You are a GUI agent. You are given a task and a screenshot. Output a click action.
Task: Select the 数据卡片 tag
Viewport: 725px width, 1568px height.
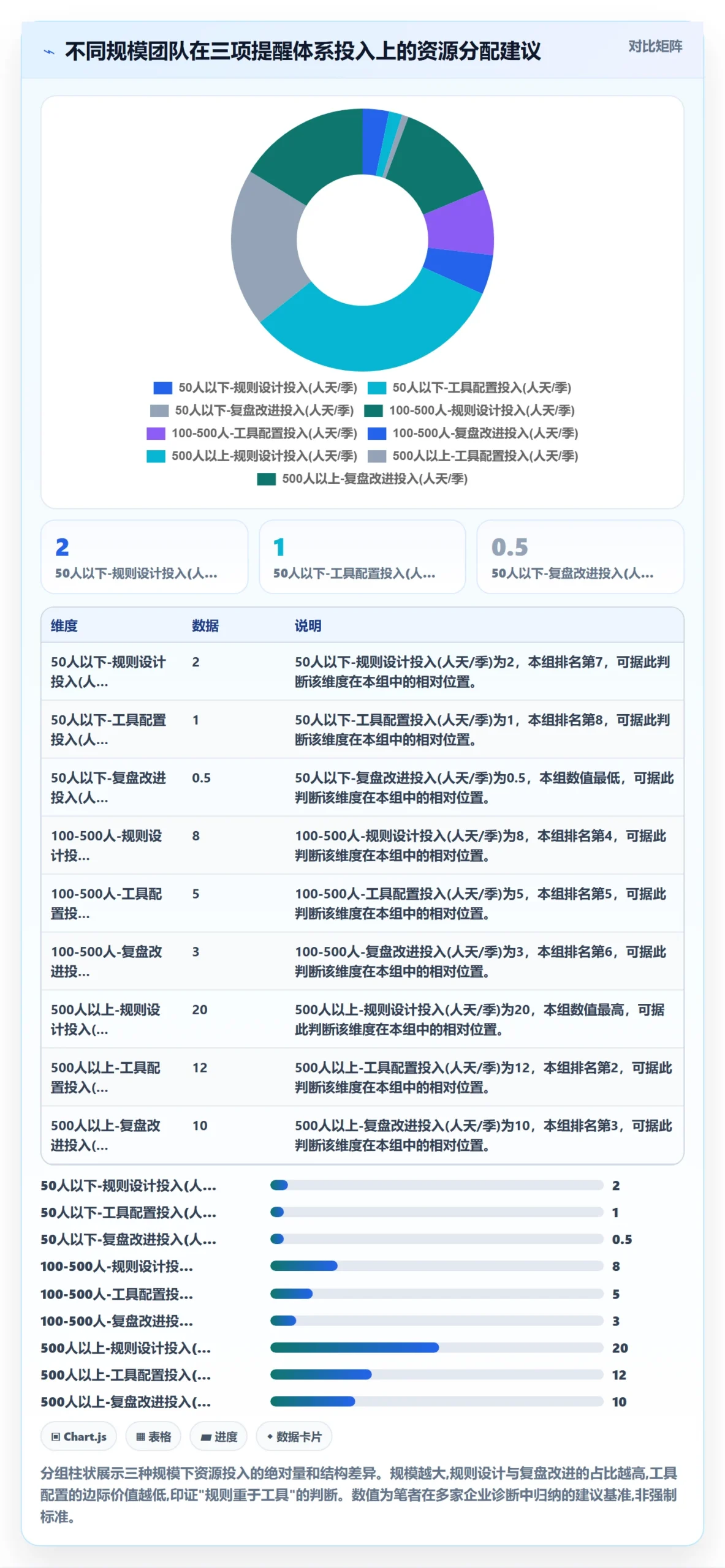coord(294,1436)
